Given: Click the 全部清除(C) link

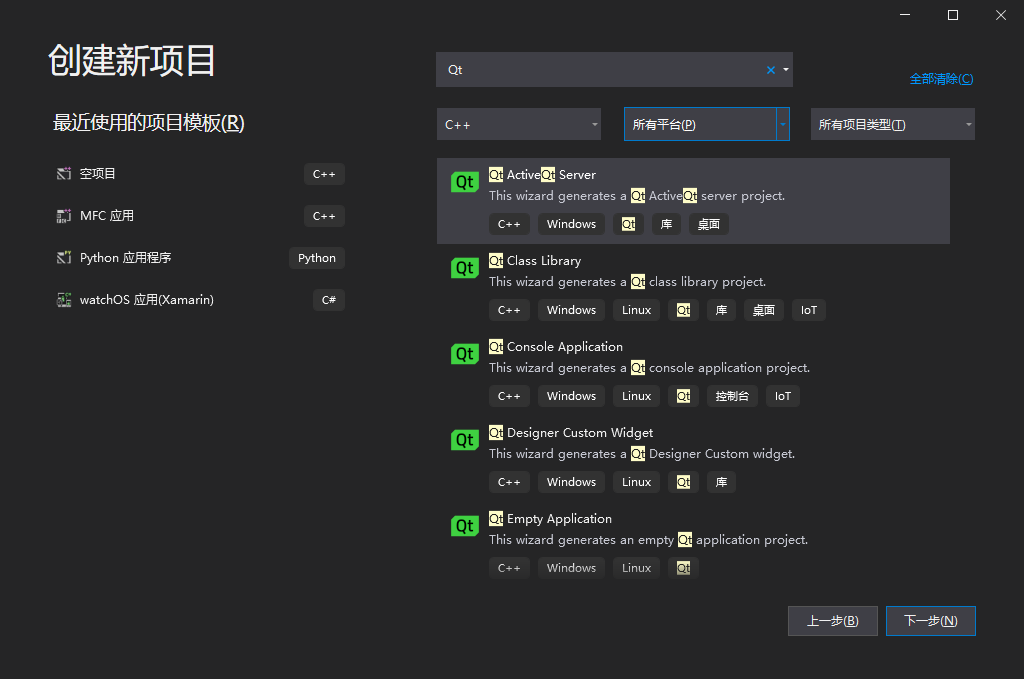Looking at the screenshot, I should pos(941,79).
